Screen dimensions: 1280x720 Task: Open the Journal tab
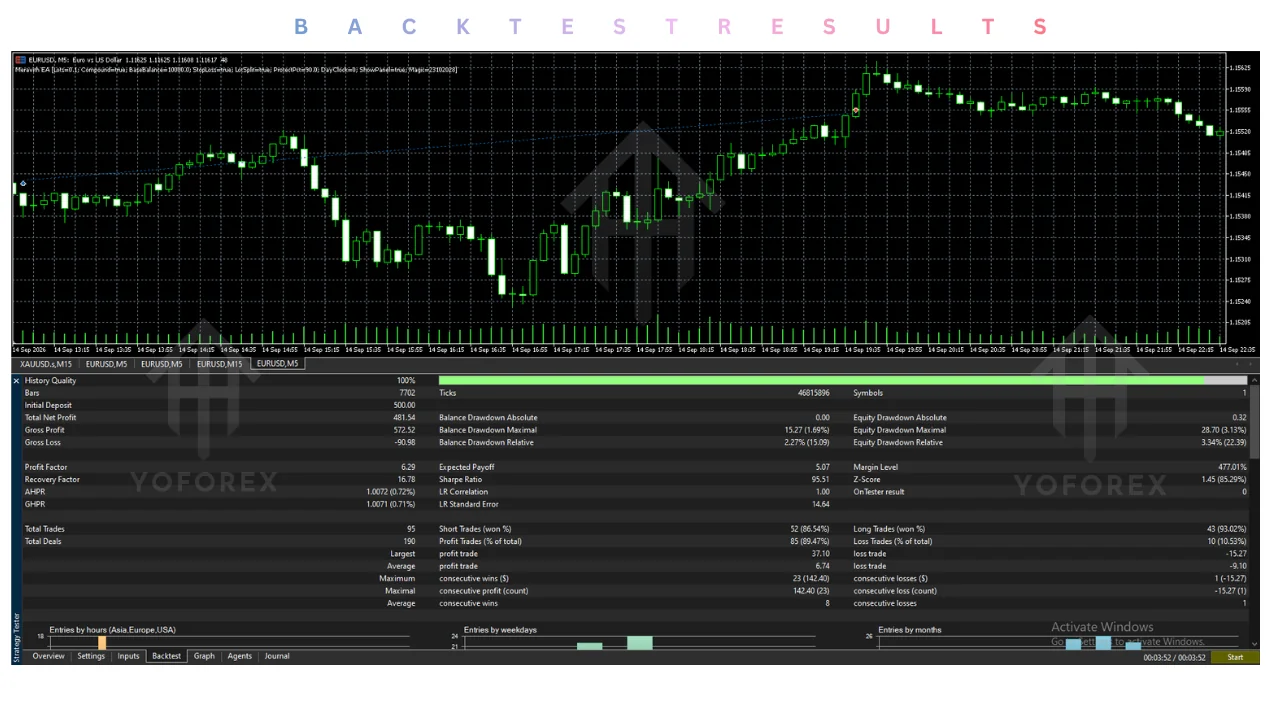(277, 656)
